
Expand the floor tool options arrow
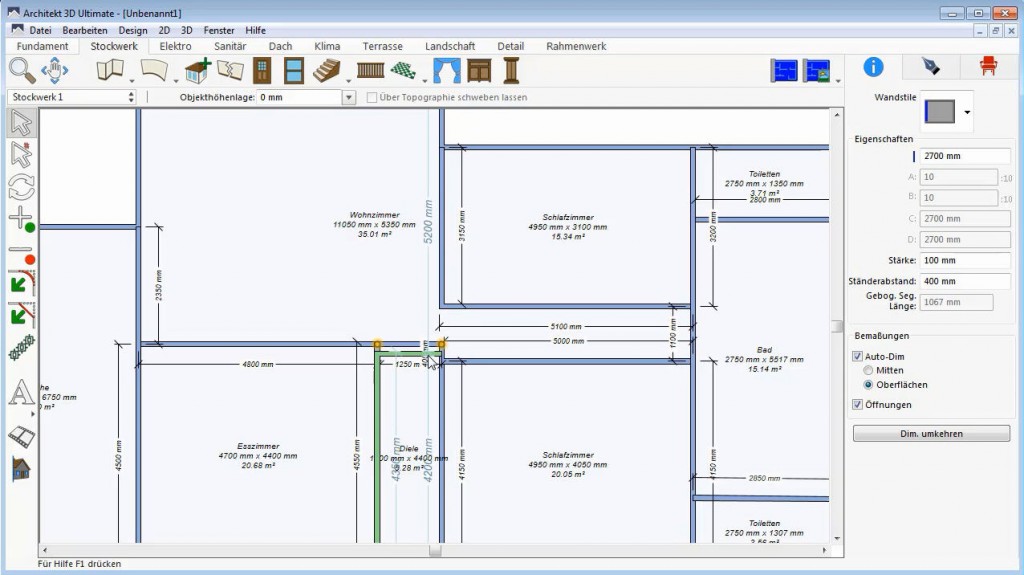point(424,81)
